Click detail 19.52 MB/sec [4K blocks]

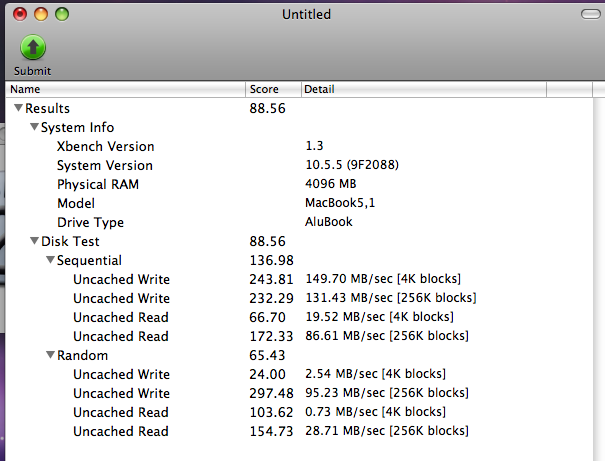tap(380, 317)
